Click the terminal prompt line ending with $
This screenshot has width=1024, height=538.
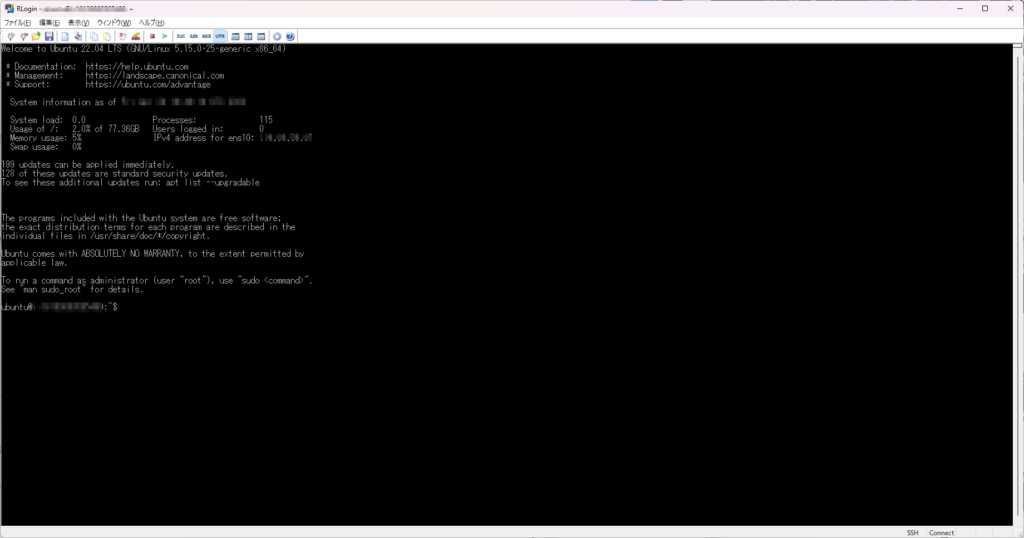[59, 307]
